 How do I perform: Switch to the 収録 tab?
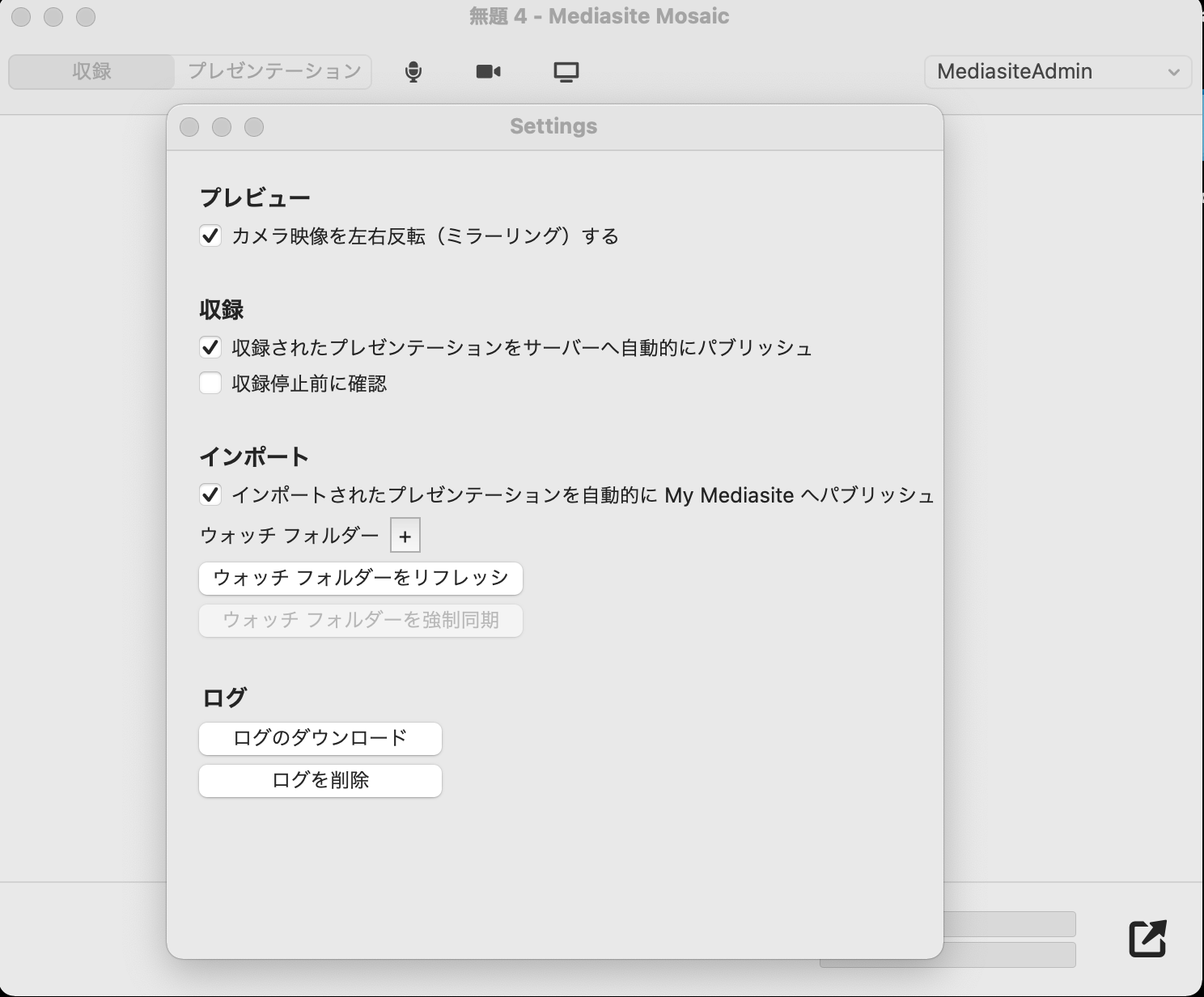coord(91,71)
